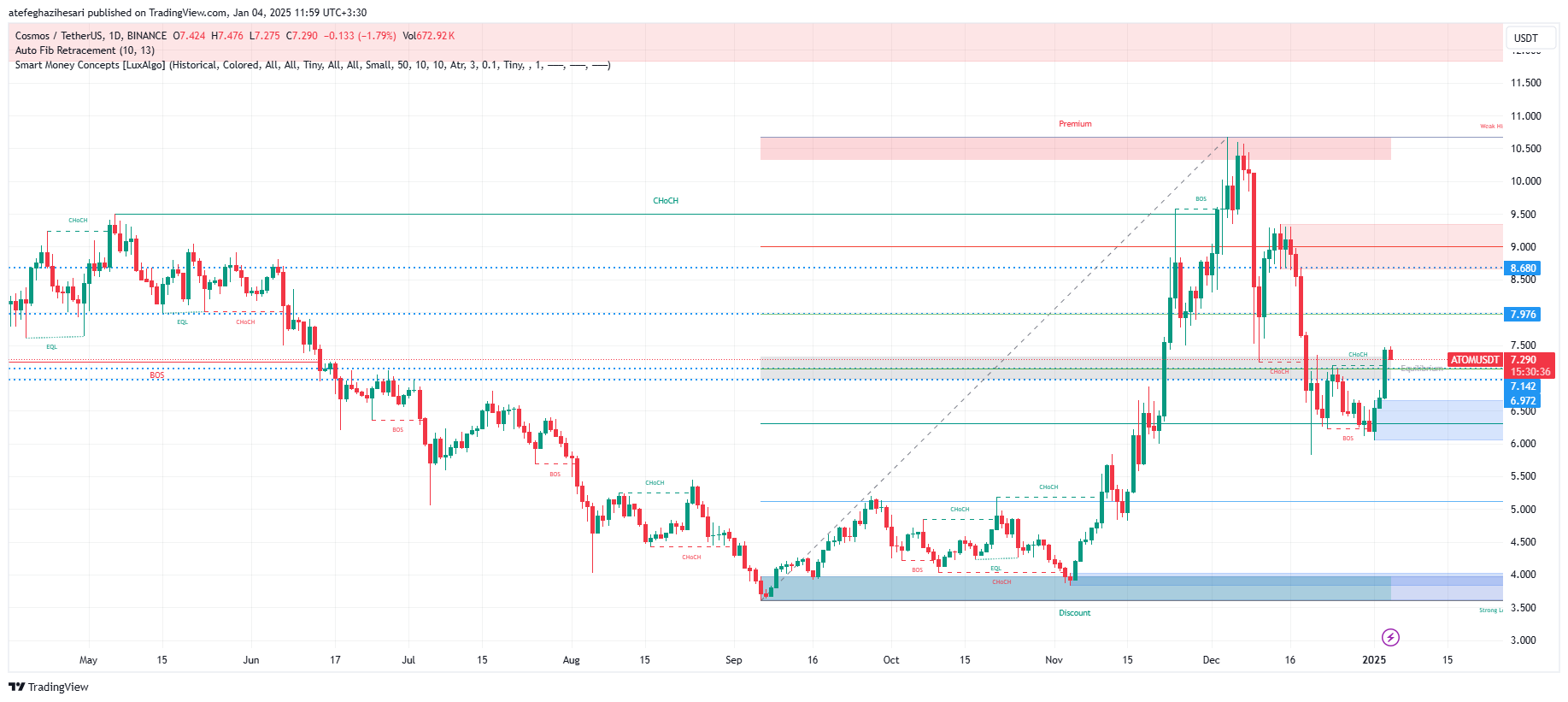
Task: Click the TradingView logo at bottom left
Action: pos(49,687)
